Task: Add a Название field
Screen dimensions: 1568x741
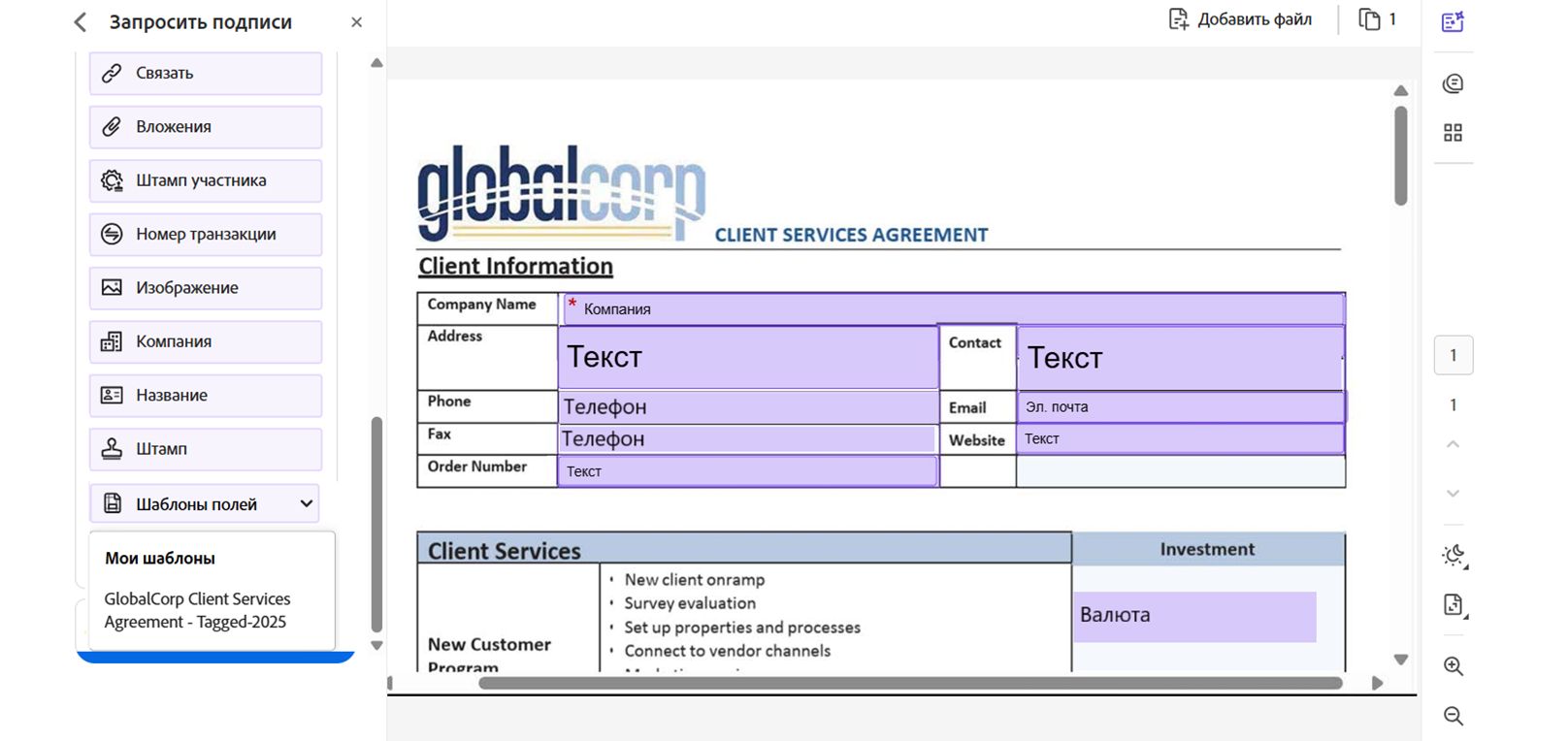Action: coord(206,396)
